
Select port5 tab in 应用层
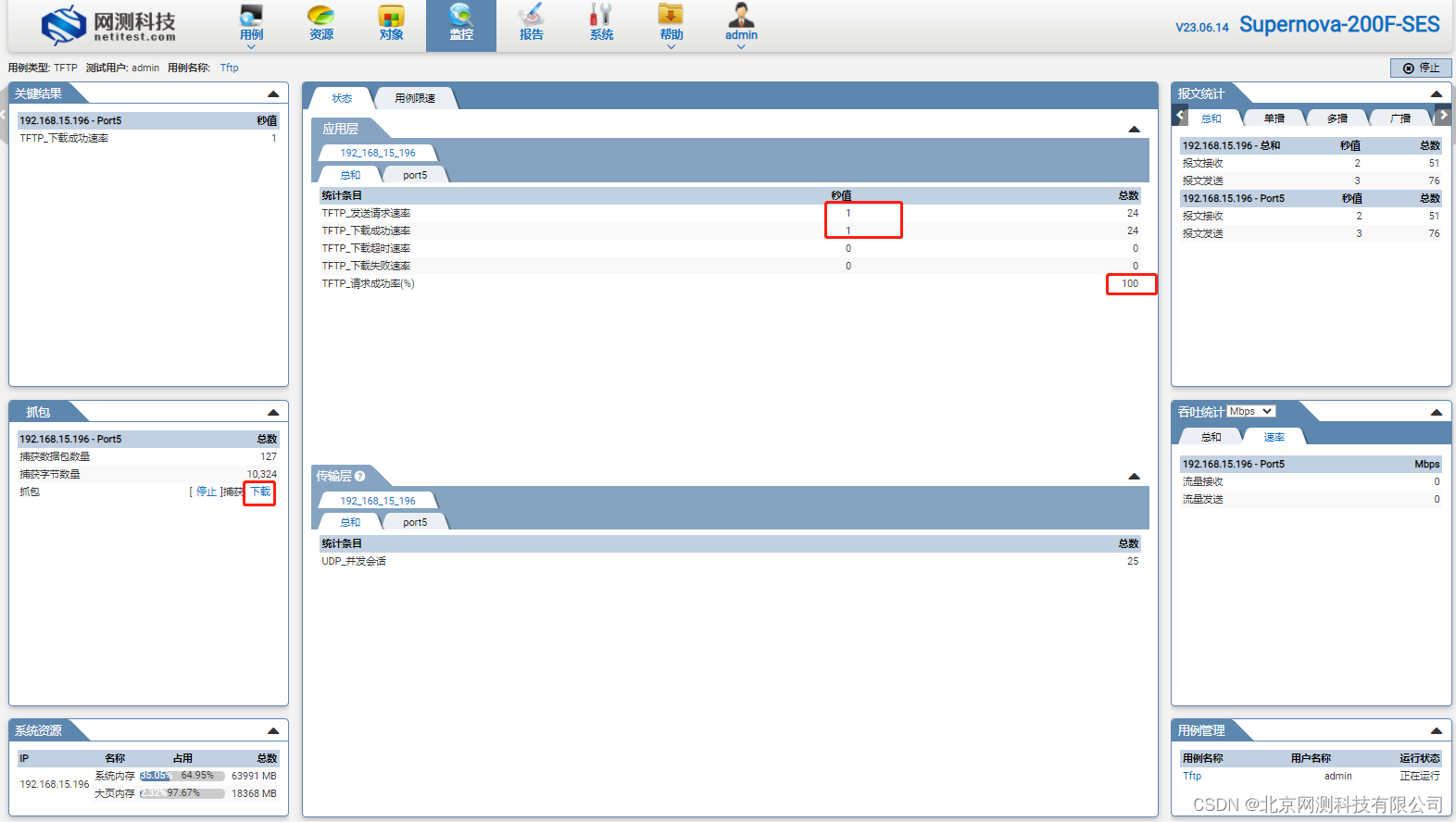pos(415,175)
